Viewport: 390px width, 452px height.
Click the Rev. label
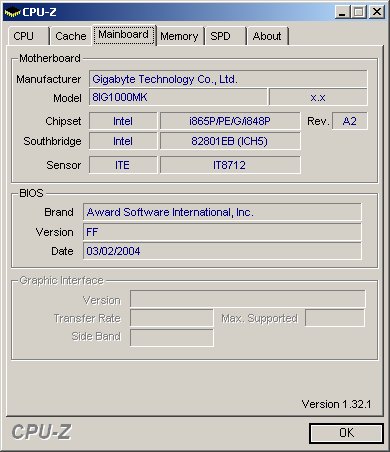click(318, 121)
